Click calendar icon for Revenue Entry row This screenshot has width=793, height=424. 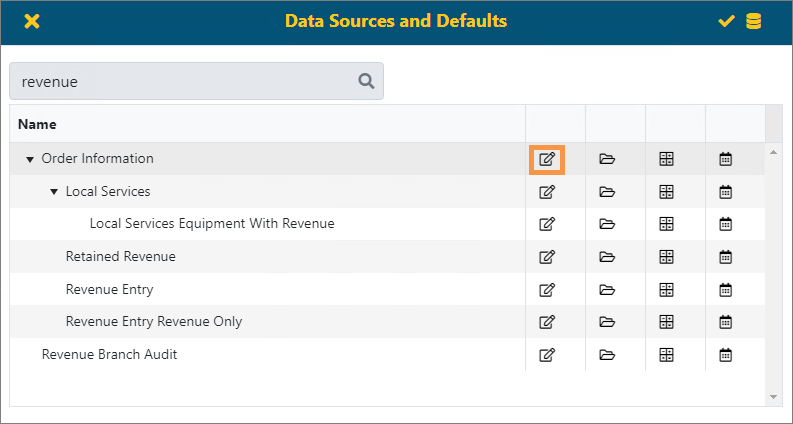[x=726, y=290]
